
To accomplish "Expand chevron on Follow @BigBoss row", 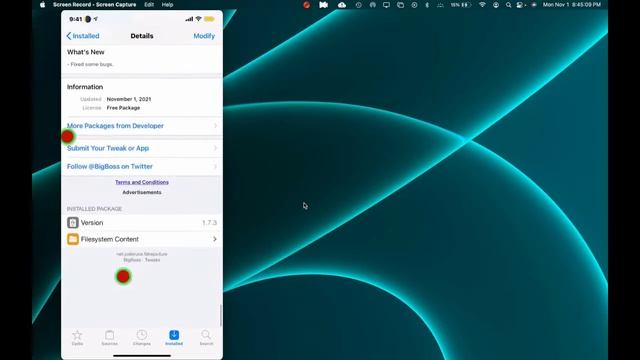I will [x=216, y=167].
